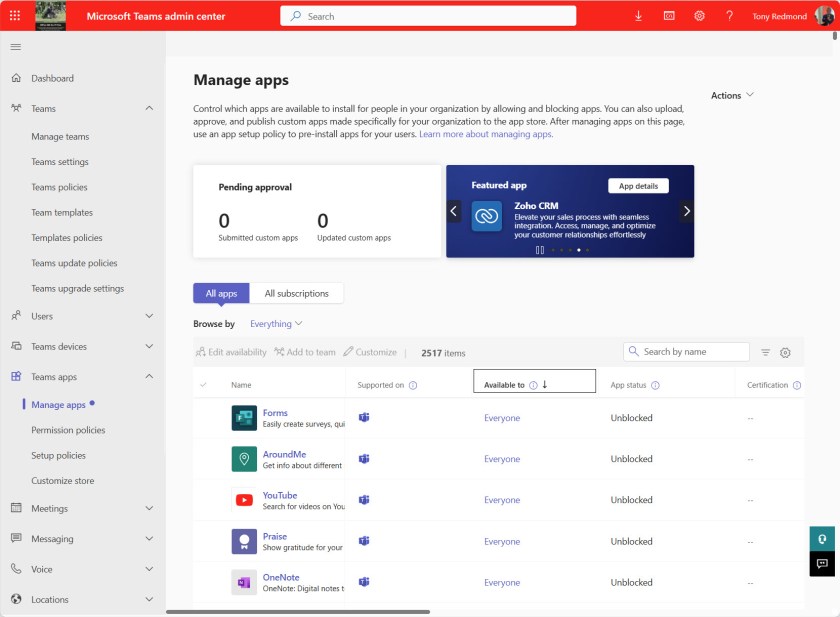Pause the featured app carousel
The width and height of the screenshot is (840, 617).
point(540,250)
